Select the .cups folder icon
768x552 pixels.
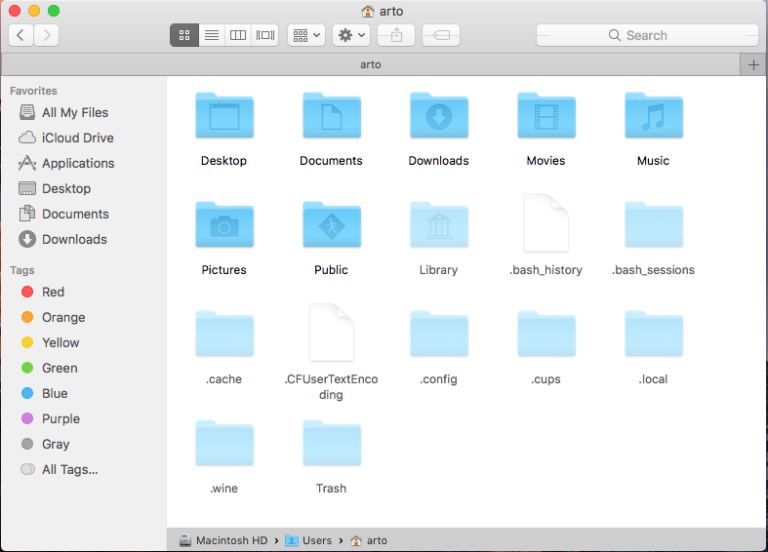click(546, 334)
